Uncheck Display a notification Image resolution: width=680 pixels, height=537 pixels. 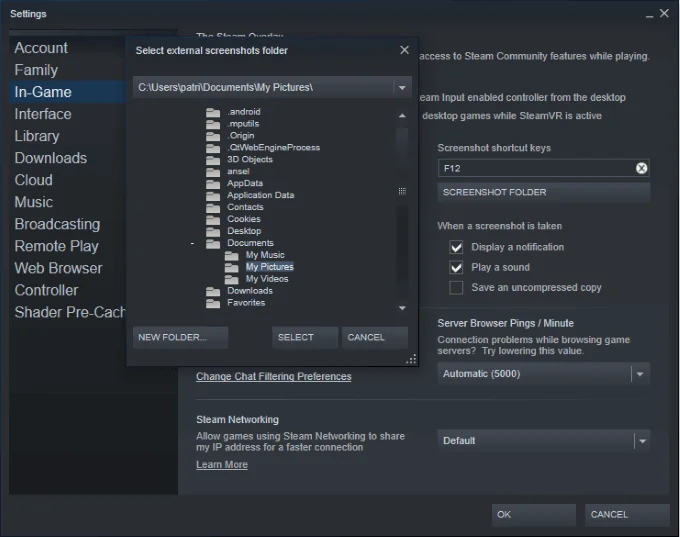coord(456,247)
